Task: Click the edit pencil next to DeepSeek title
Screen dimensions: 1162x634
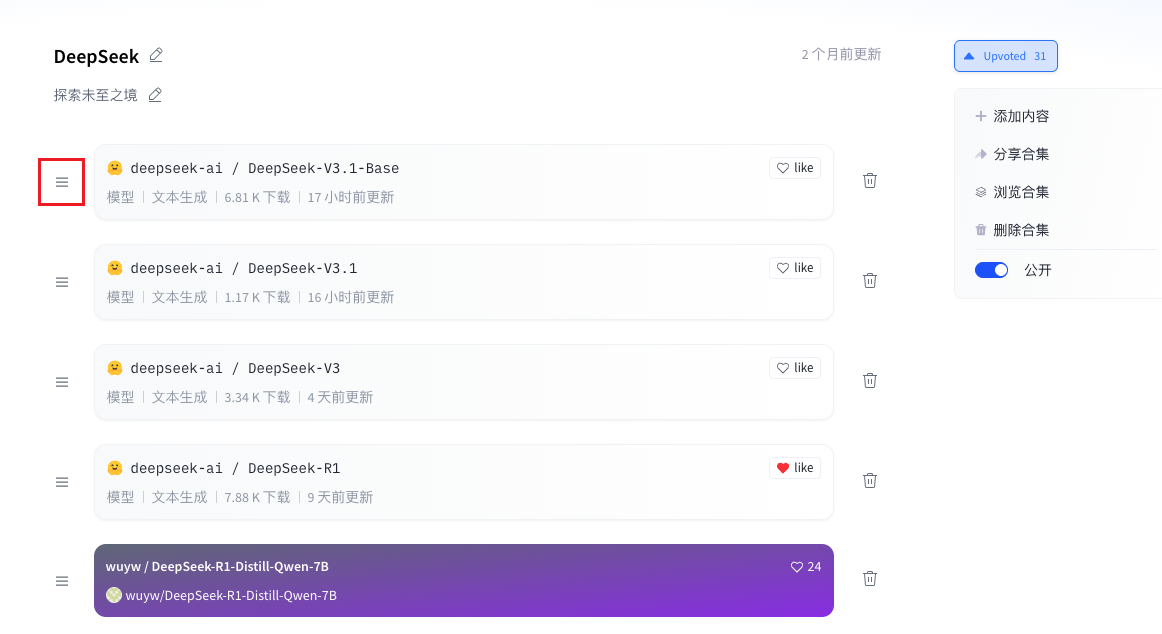Action: (156, 56)
